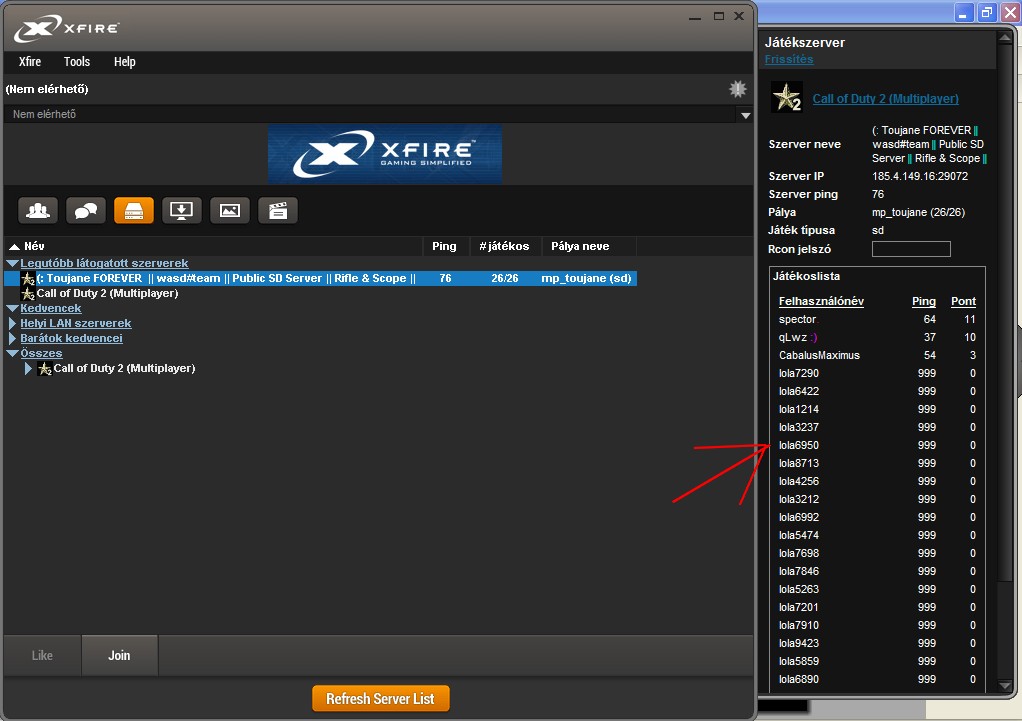The width and height of the screenshot is (1022, 721).
Task: Collapse the Összes group arrow
Action: coord(12,353)
